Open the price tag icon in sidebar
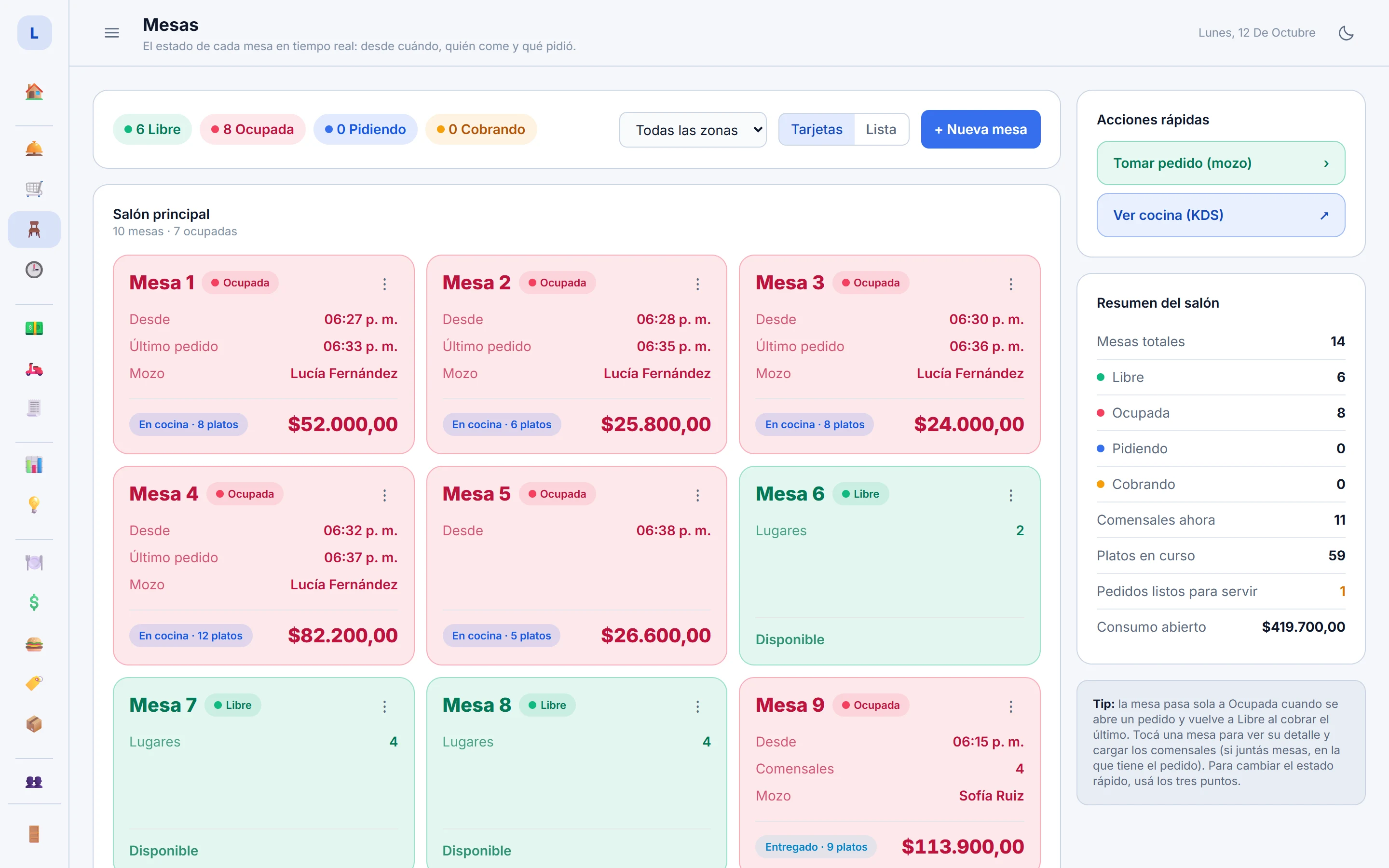1389x868 pixels. click(34, 683)
